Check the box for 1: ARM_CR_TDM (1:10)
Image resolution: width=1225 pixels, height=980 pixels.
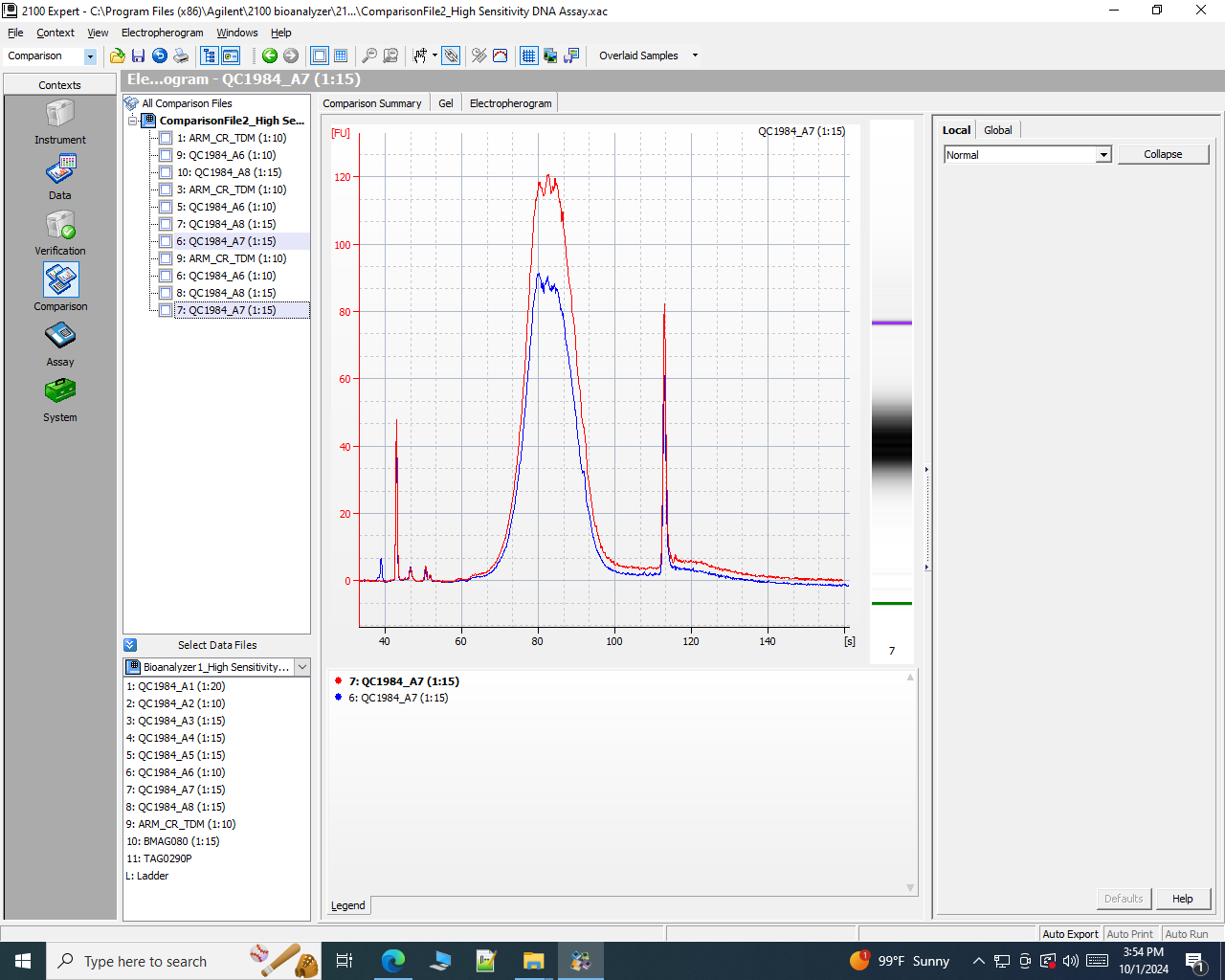[x=166, y=138]
